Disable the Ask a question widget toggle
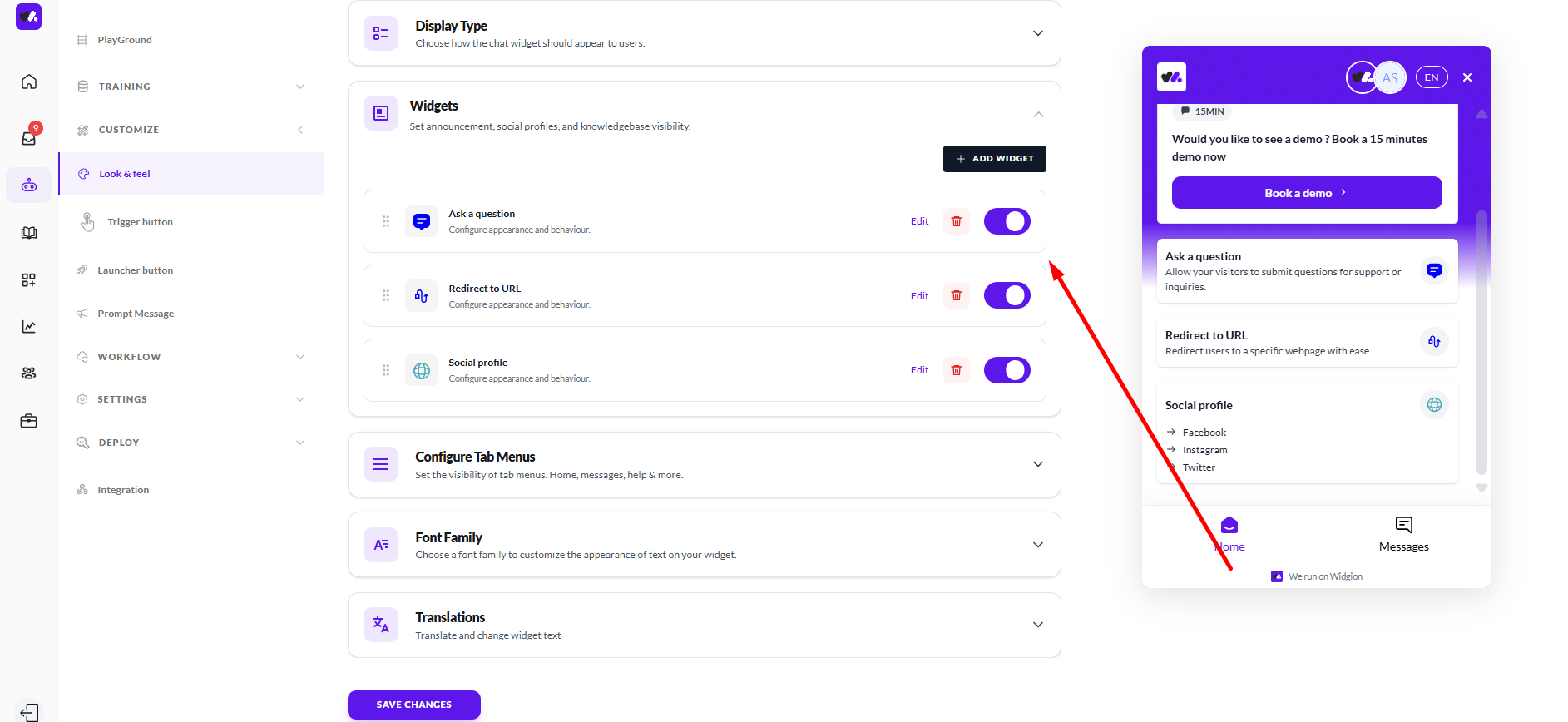Screen dimensions: 1568x722 click(1007, 221)
